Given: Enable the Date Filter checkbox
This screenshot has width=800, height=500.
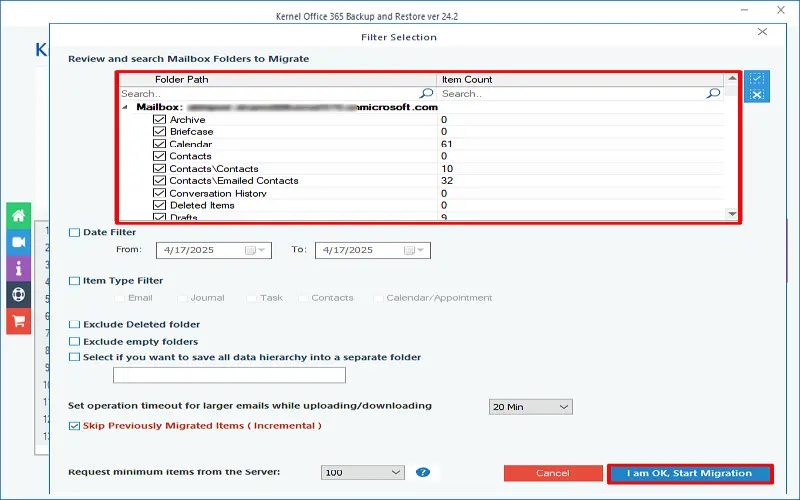Looking at the screenshot, I should click(74, 233).
